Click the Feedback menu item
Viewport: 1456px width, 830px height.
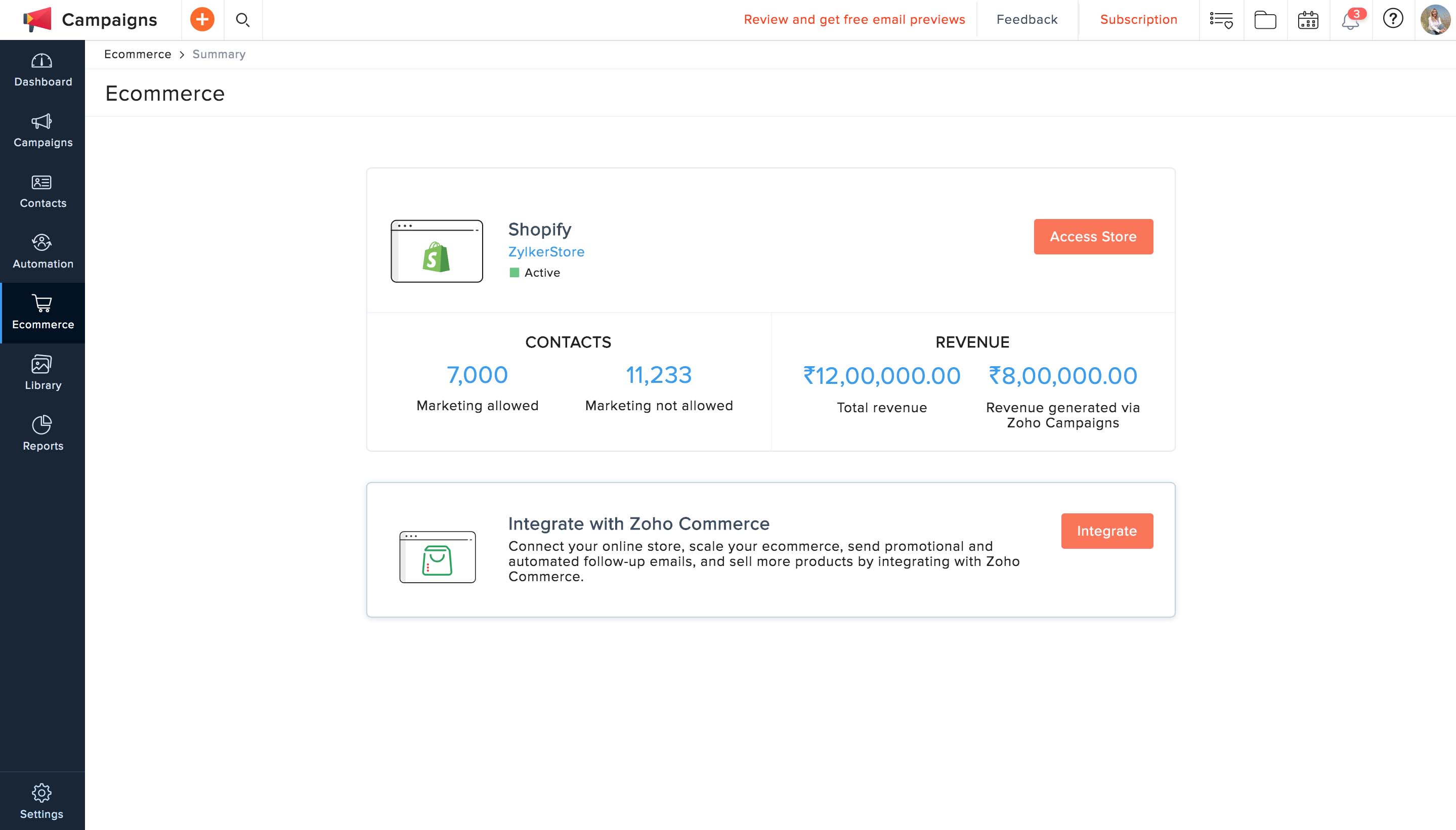click(x=1027, y=18)
